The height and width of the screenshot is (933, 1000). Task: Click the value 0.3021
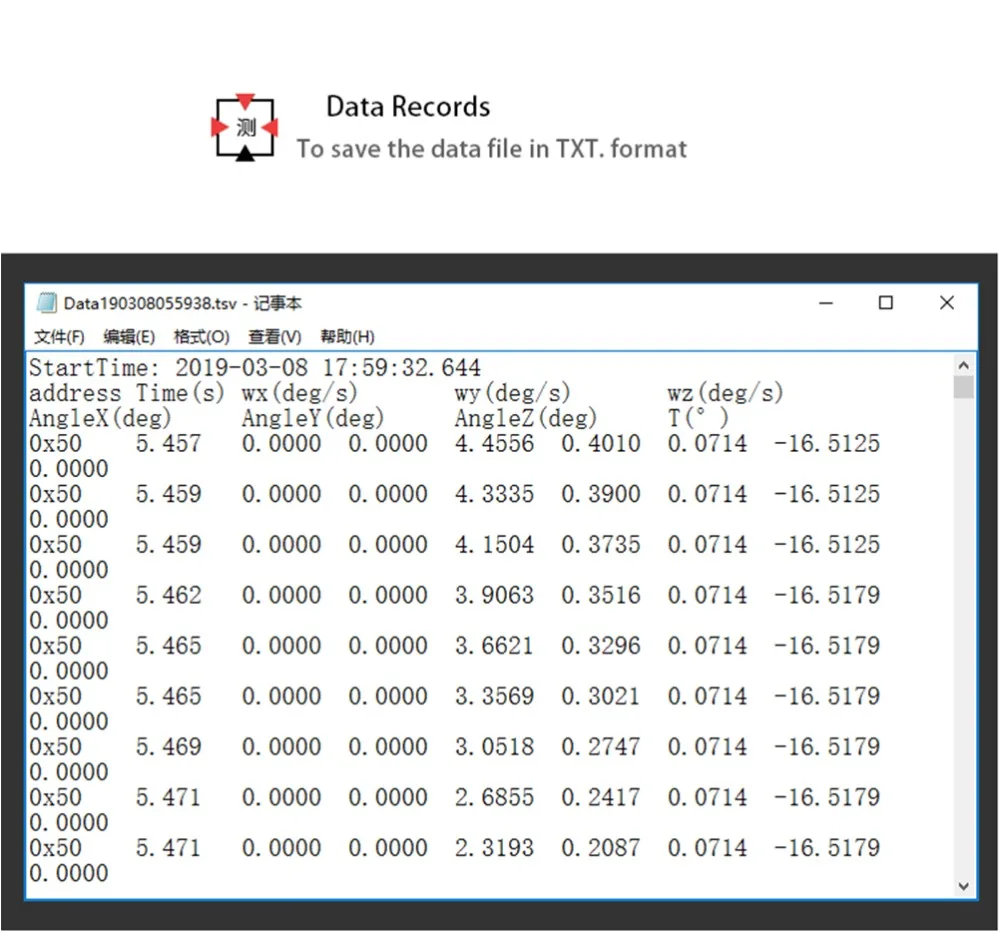point(601,696)
